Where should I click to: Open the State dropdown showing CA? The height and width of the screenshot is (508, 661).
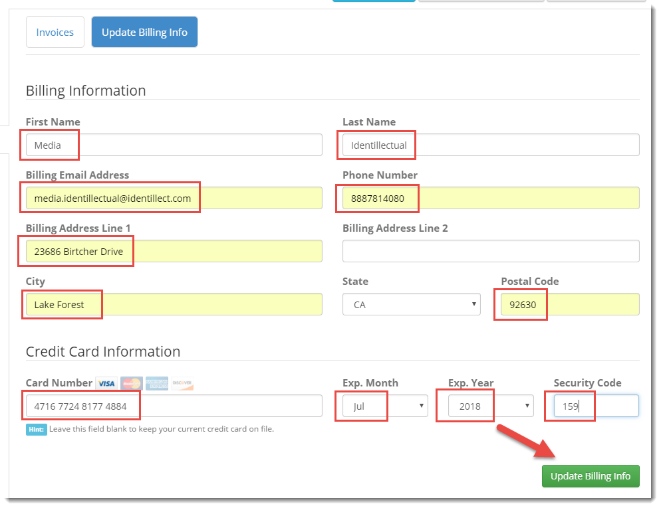411,304
